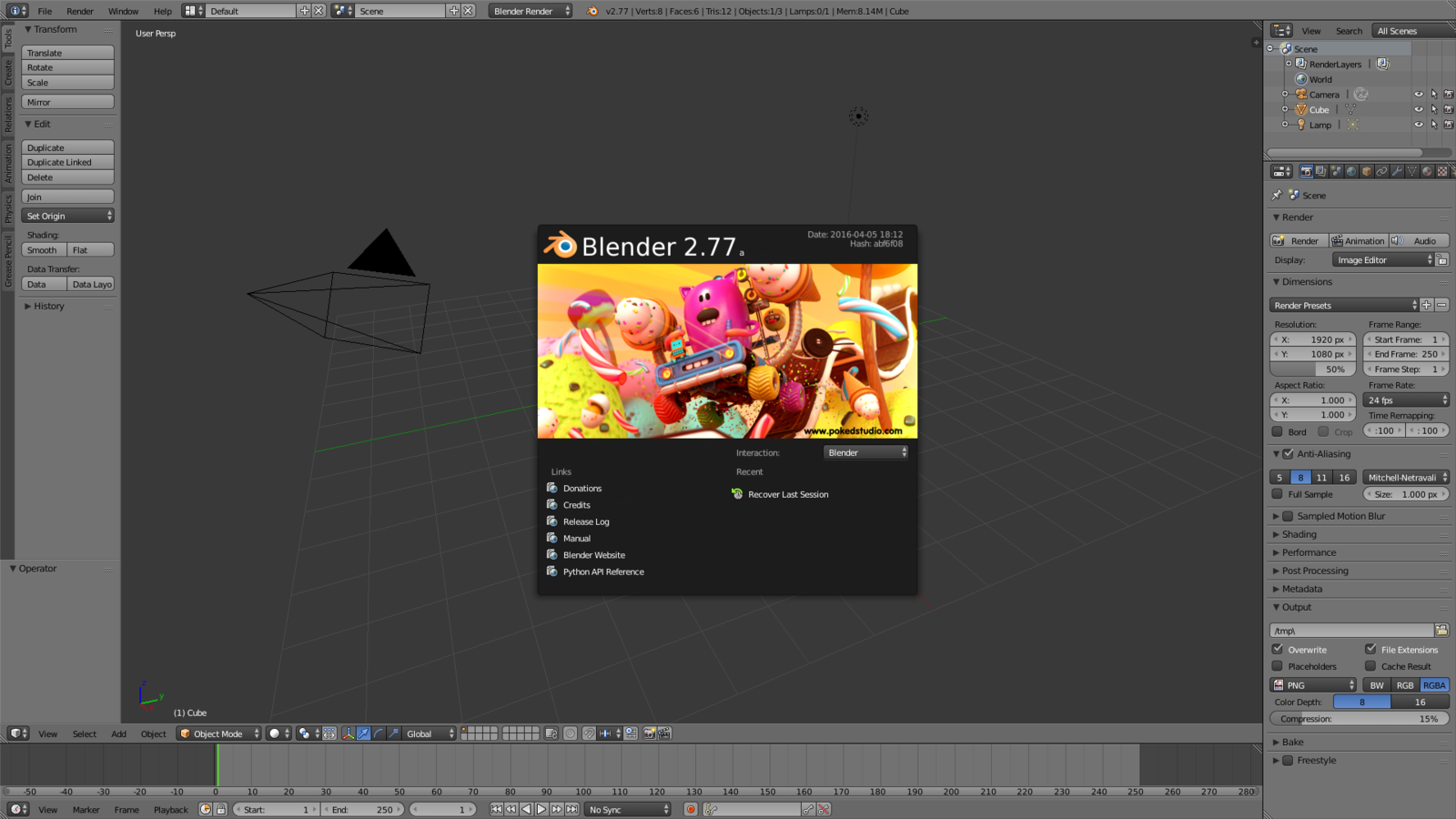Open the World properties tab globe icon
Image resolution: width=1456 pixels, height=819 pixels.
(x=1351, y=171)
